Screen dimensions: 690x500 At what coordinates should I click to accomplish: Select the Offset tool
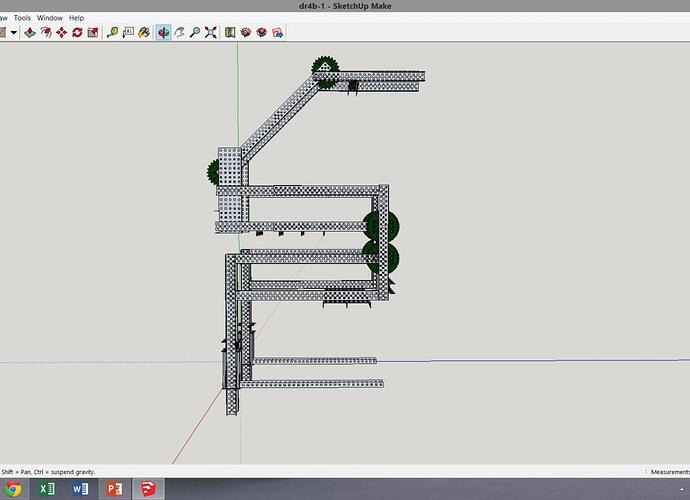[46, 33]
